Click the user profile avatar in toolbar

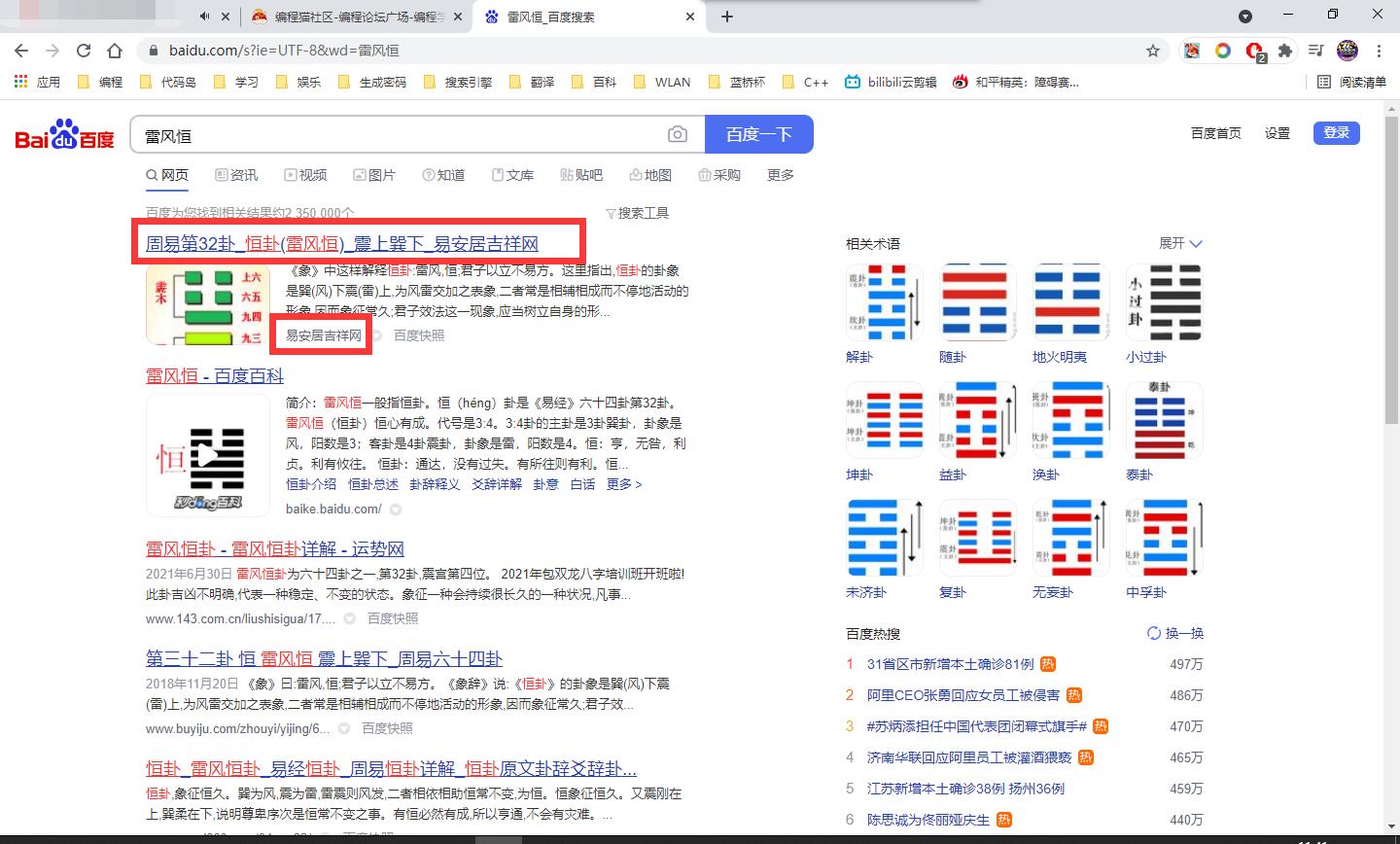click(x=1347, y=51)
